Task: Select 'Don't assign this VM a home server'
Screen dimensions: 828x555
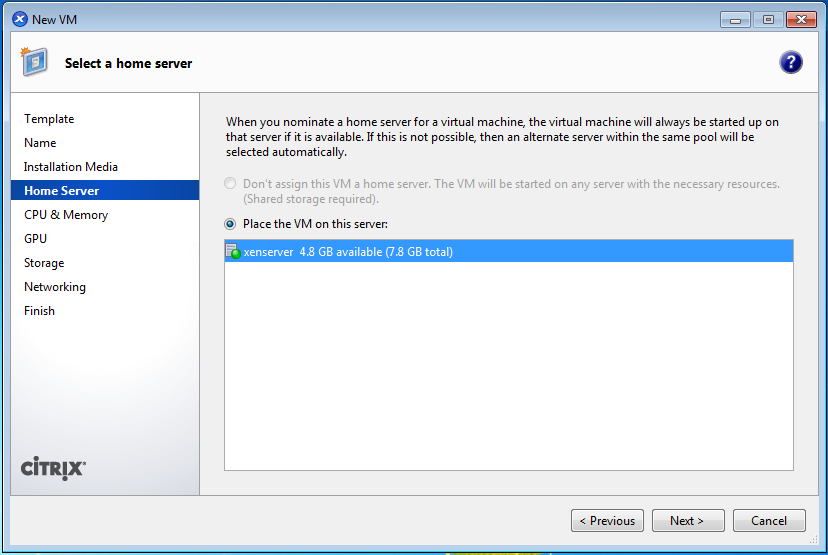Action: (x=231, y=184)
